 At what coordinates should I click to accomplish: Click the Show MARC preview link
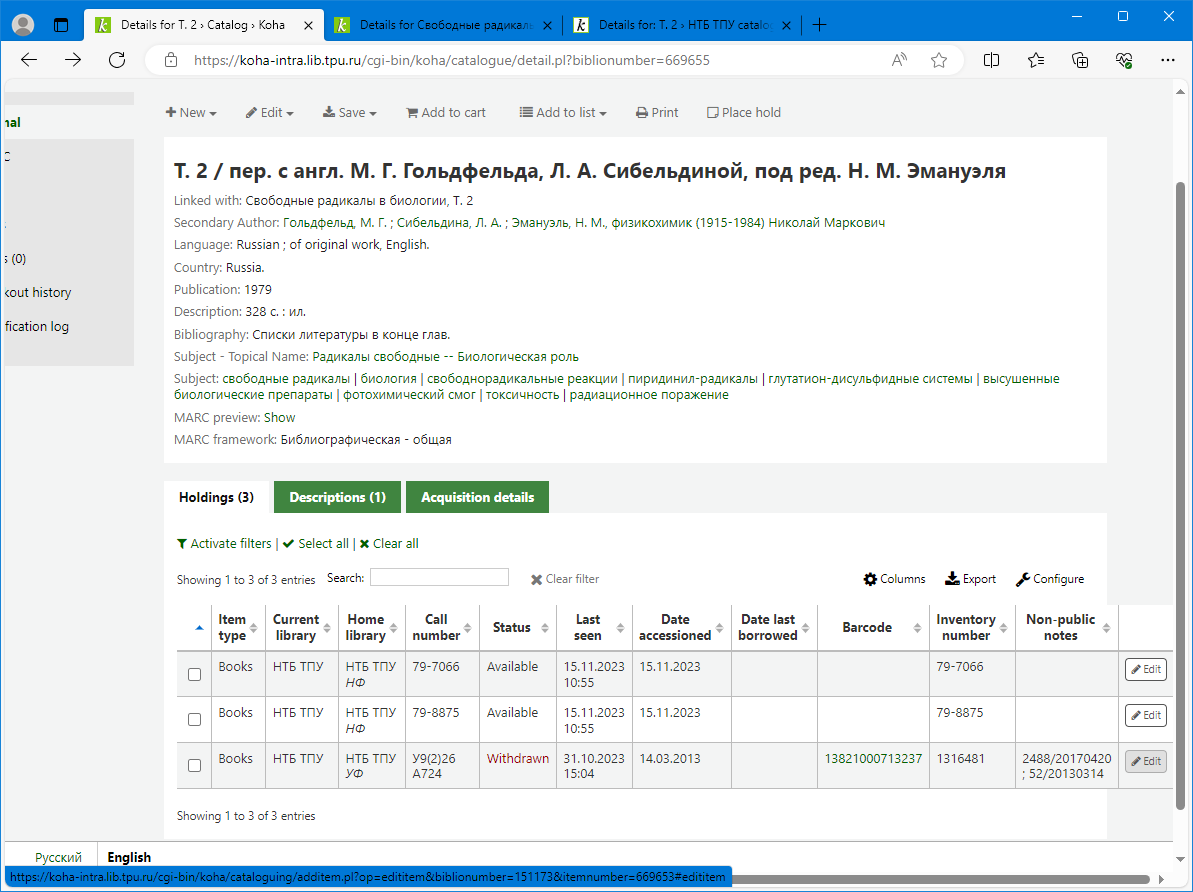pyautogui.click(x=279, y=417)
